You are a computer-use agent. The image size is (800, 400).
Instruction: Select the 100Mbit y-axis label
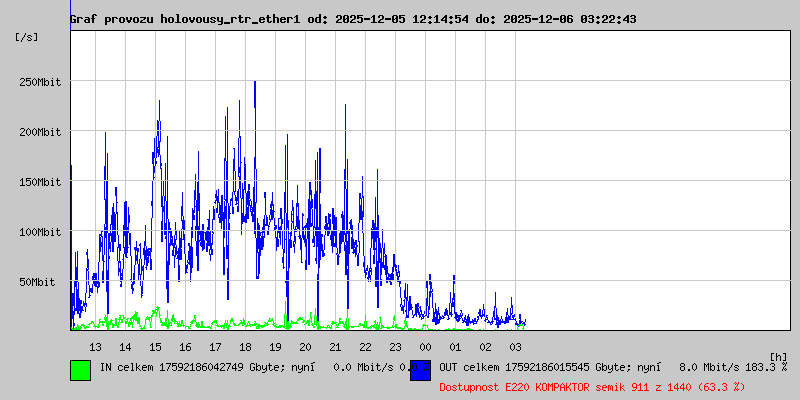point(40,232)
